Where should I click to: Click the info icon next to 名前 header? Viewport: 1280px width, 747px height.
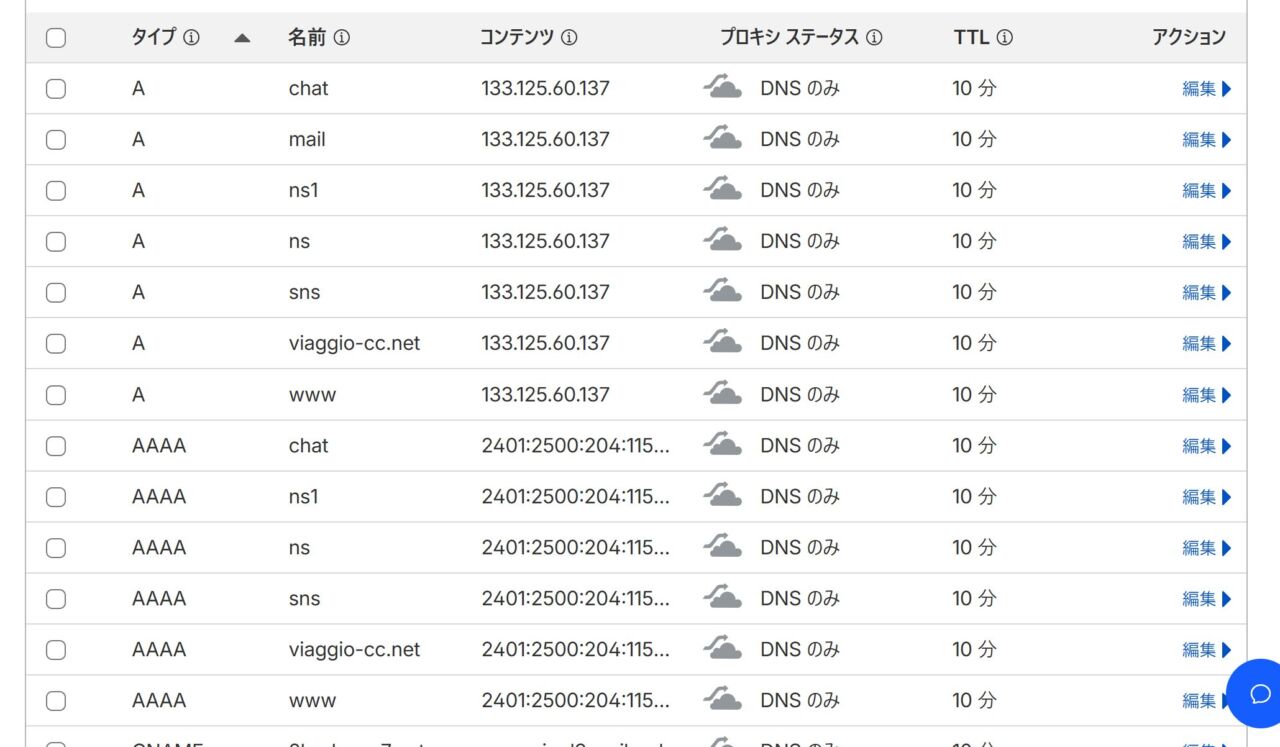click(342, 38)
